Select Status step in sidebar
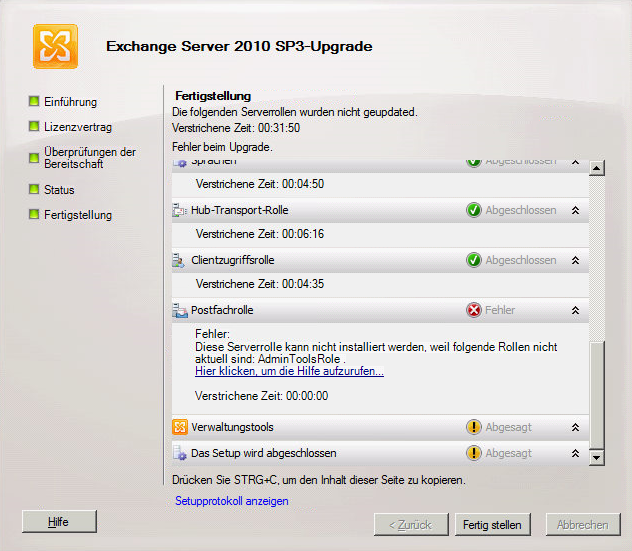The image size is (632, 551). point(59,189)
